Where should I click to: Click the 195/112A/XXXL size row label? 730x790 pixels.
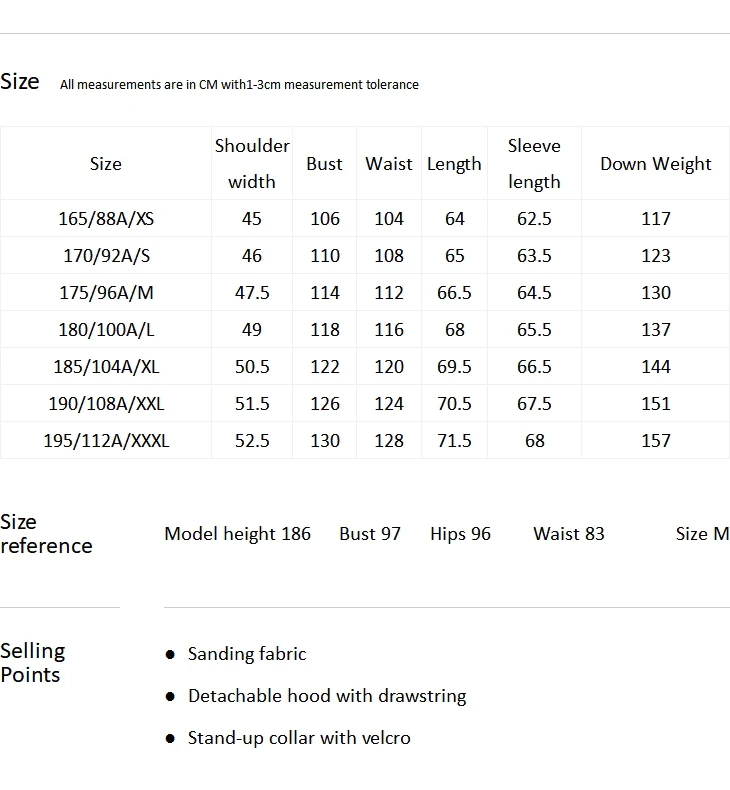pos(106,441)
